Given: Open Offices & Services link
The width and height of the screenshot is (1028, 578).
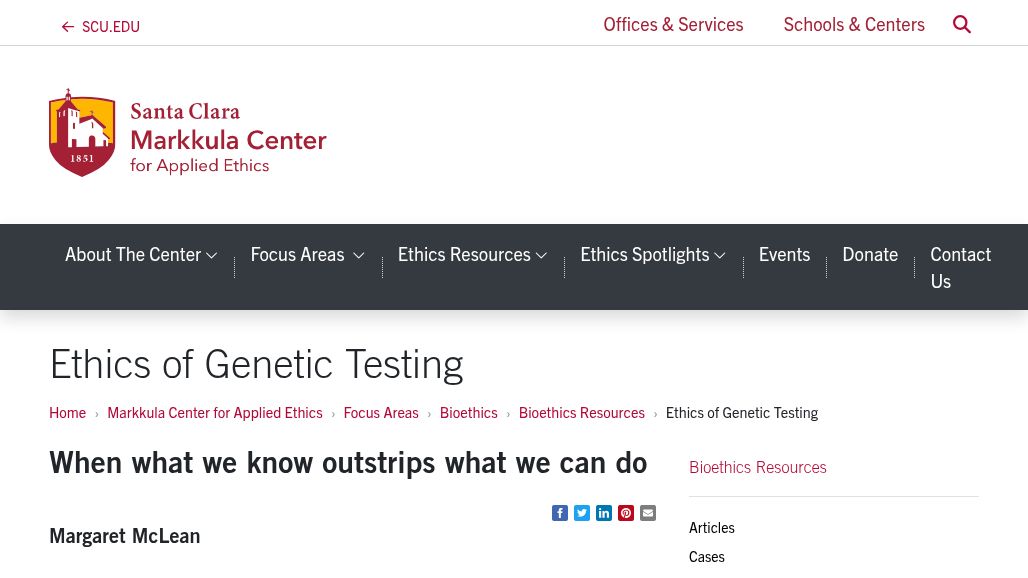Looking at the screenshot, I should click(673, 25).
